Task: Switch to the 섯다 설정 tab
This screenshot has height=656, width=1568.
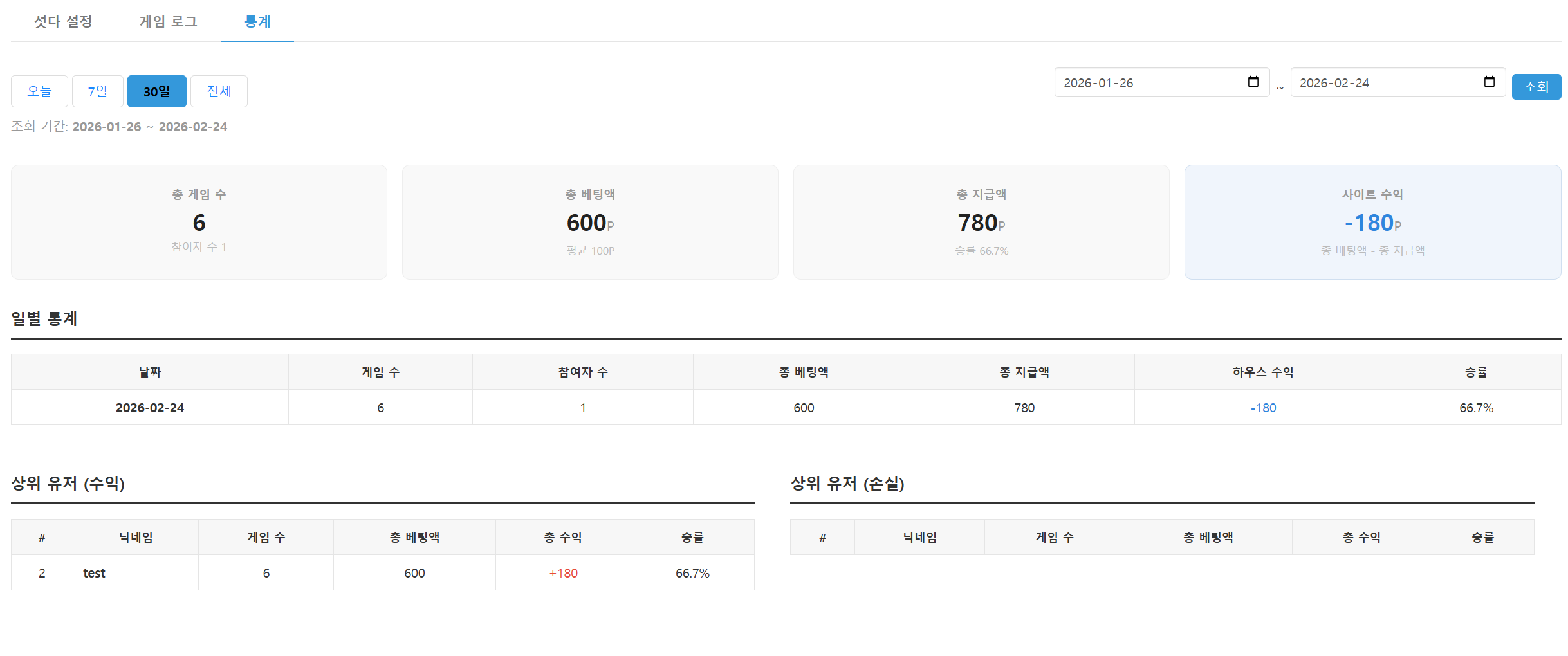Action: tap(62, 21)
